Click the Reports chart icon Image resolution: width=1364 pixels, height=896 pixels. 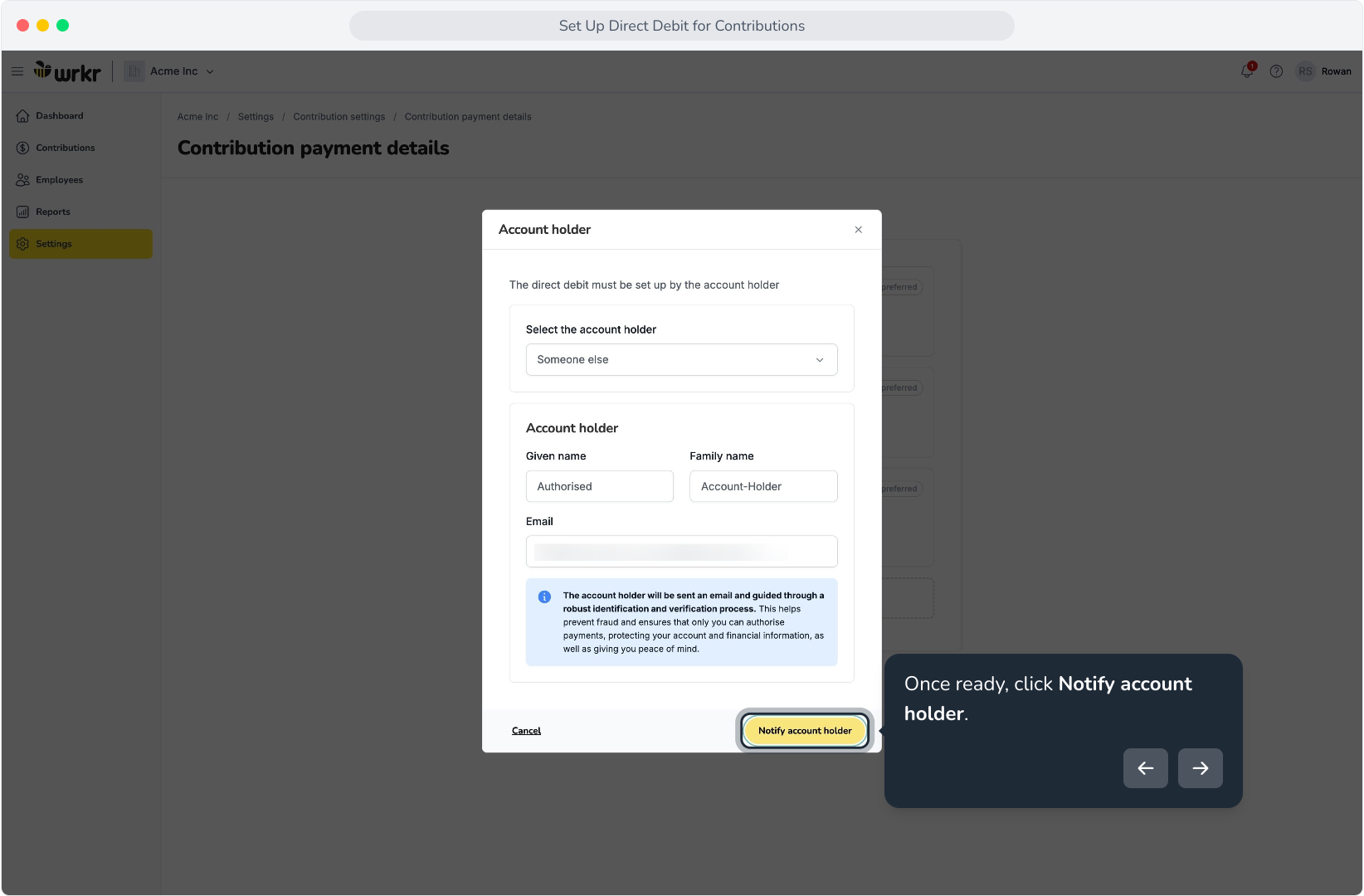[22, 212]
